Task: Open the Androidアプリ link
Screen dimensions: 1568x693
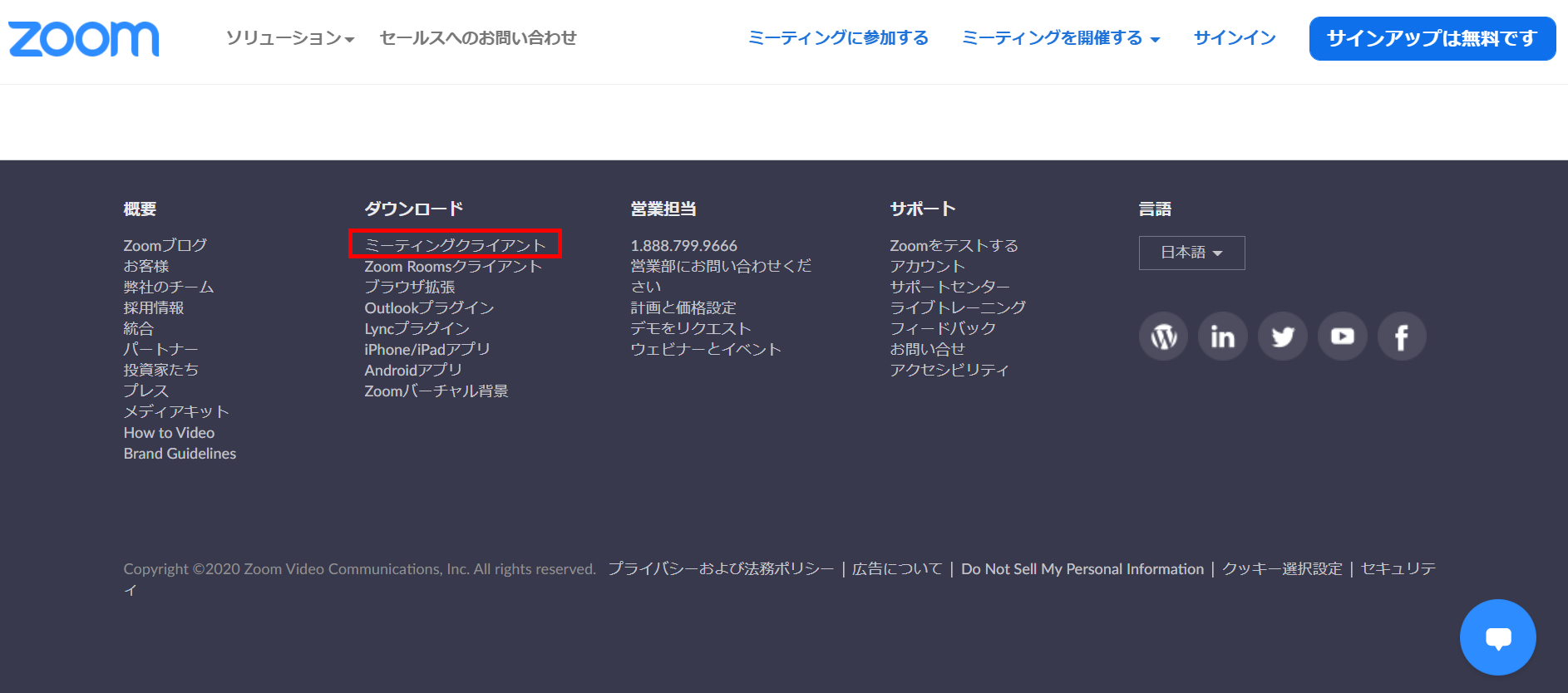Action: tap(413, 370)
